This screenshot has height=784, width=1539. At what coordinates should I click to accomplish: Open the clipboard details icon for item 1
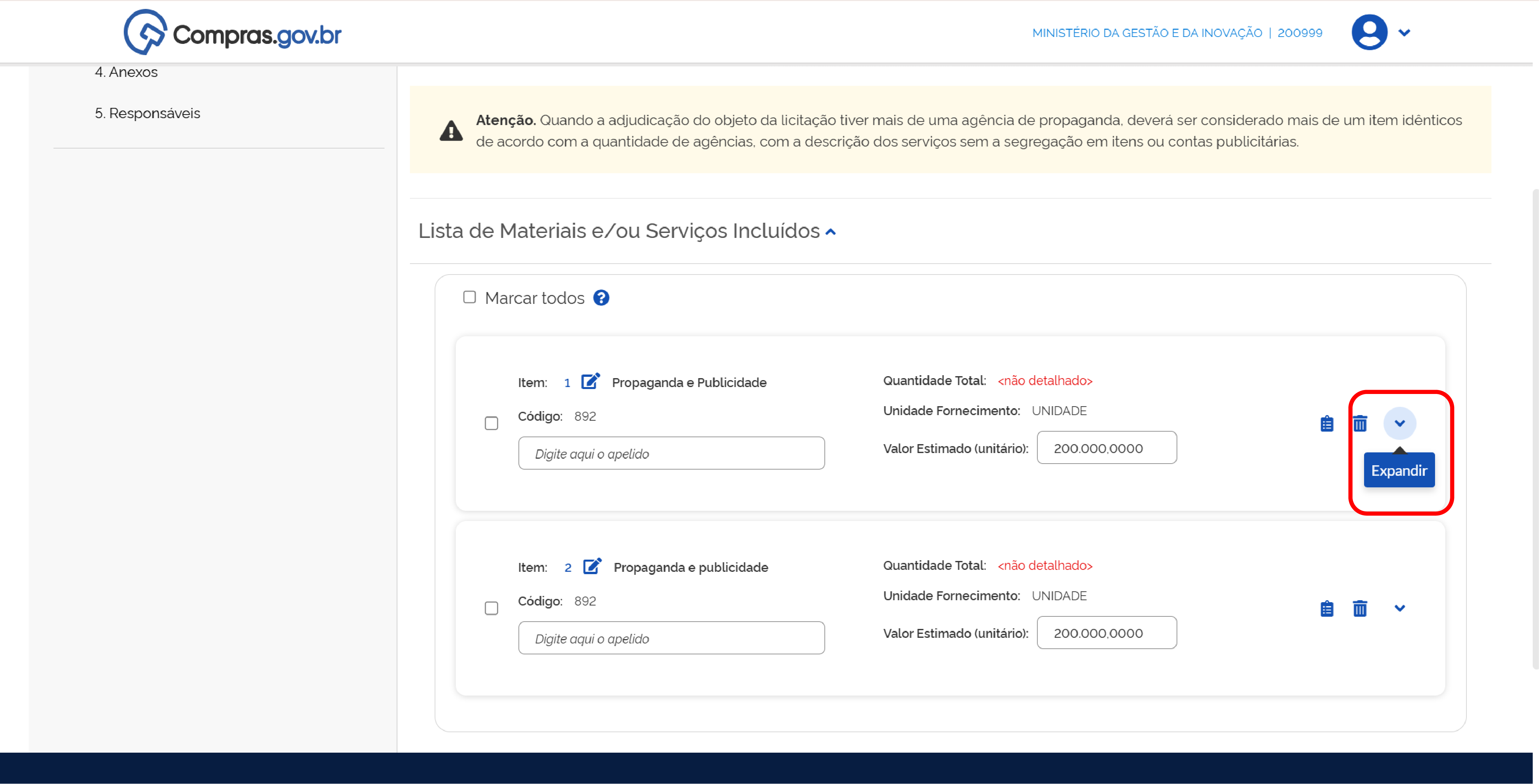pyautogui.click(x=1326, y=423)
